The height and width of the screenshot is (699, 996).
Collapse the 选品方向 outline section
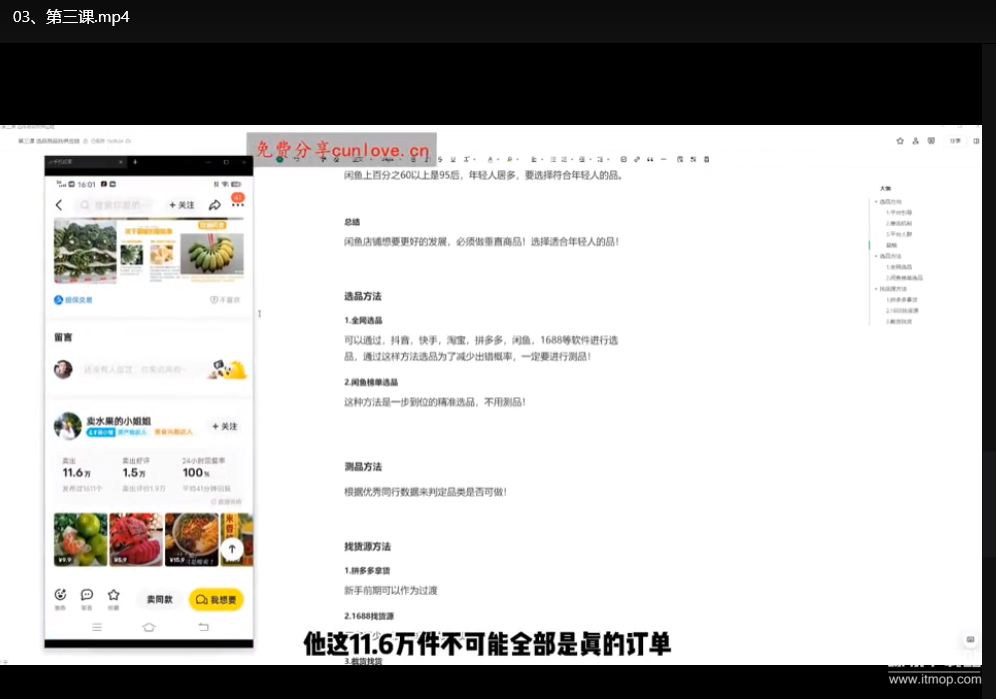876,201
